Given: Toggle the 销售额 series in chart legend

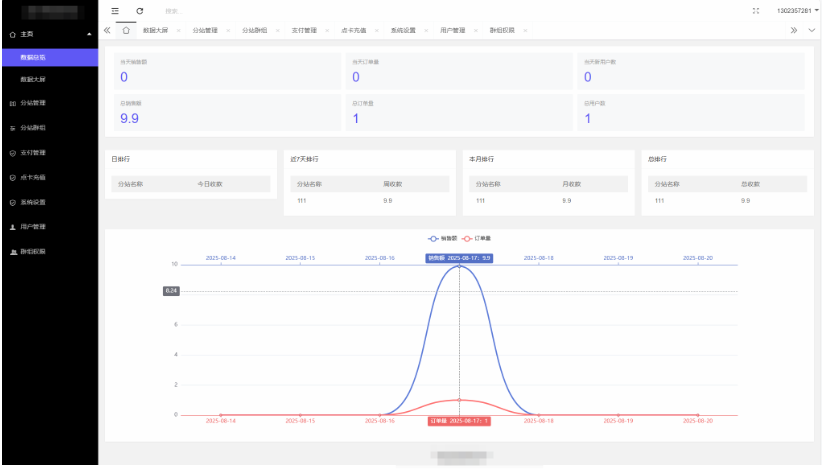Looking at the screenshot, I should click(x=442, y=238).
